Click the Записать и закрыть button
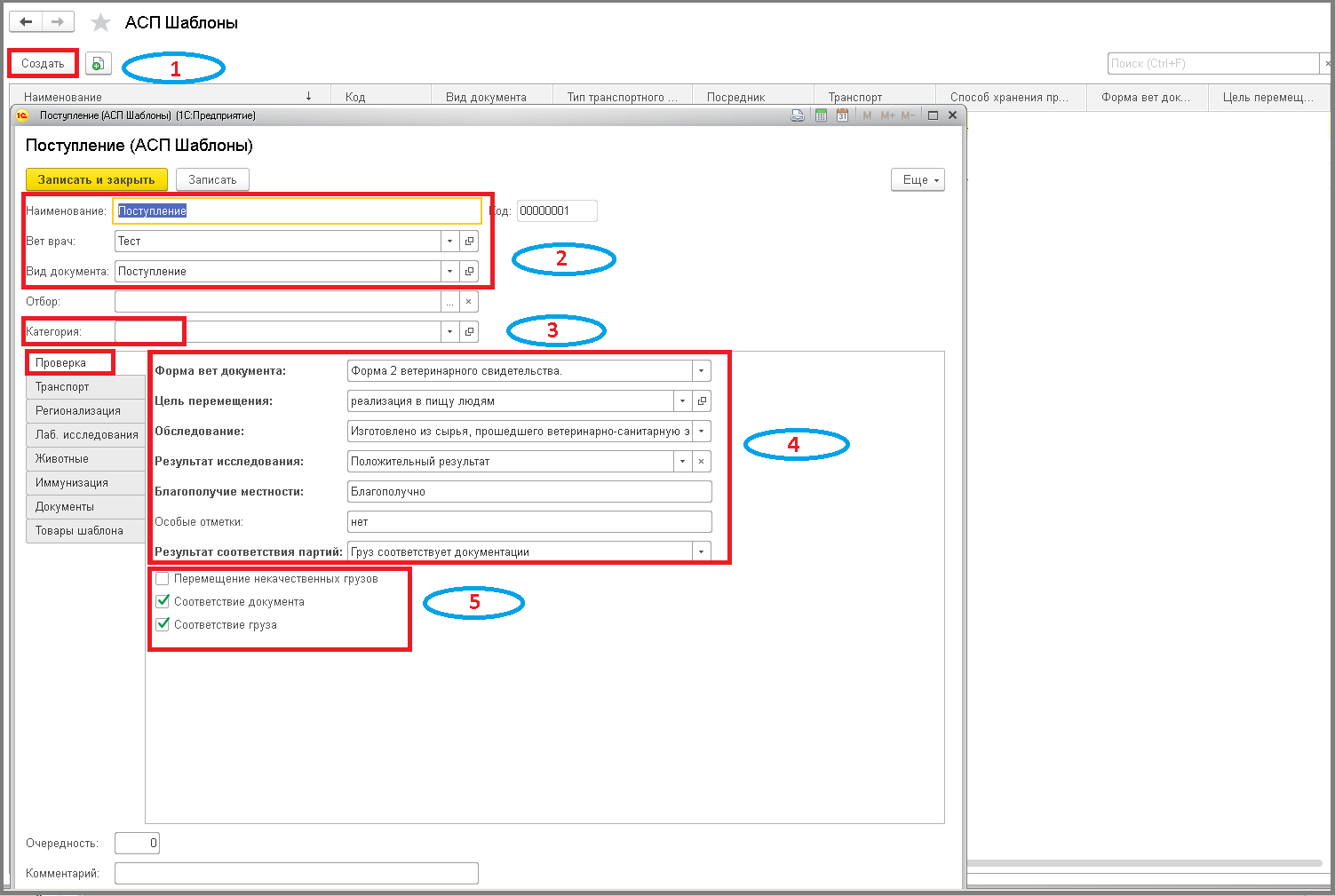The height and width of the screenshot is (896, 1335). (97, 179)
